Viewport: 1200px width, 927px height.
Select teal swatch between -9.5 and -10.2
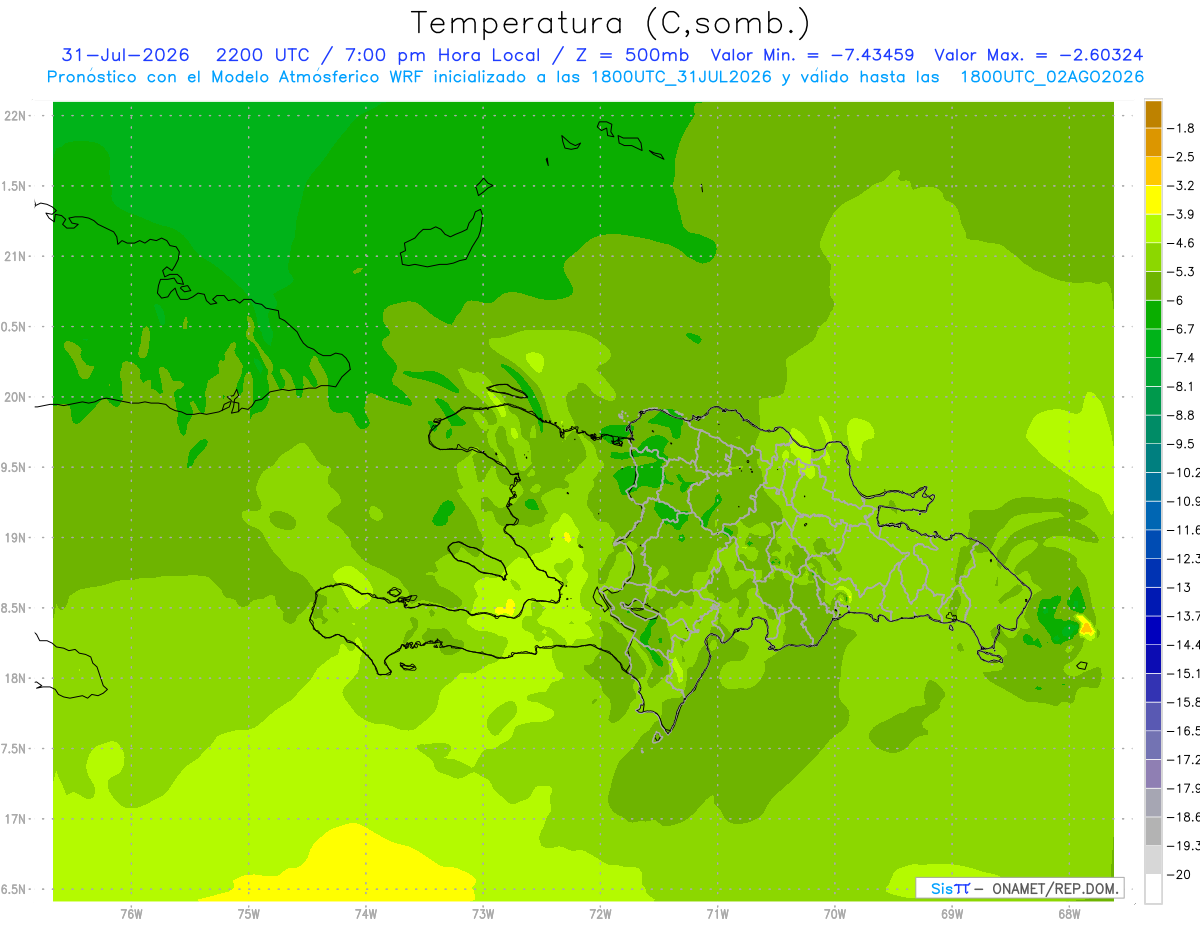click(x=1153, y=458)
